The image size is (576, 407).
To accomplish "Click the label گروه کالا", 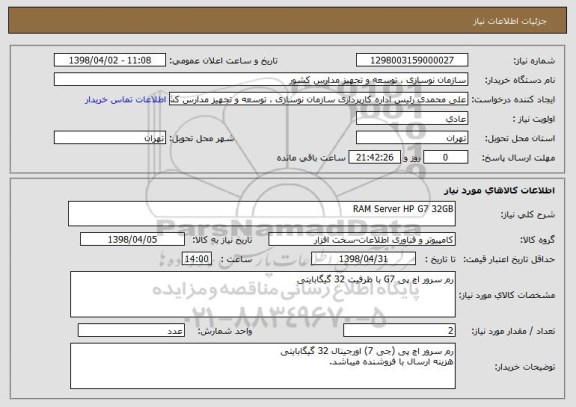I will pos(537,240).
